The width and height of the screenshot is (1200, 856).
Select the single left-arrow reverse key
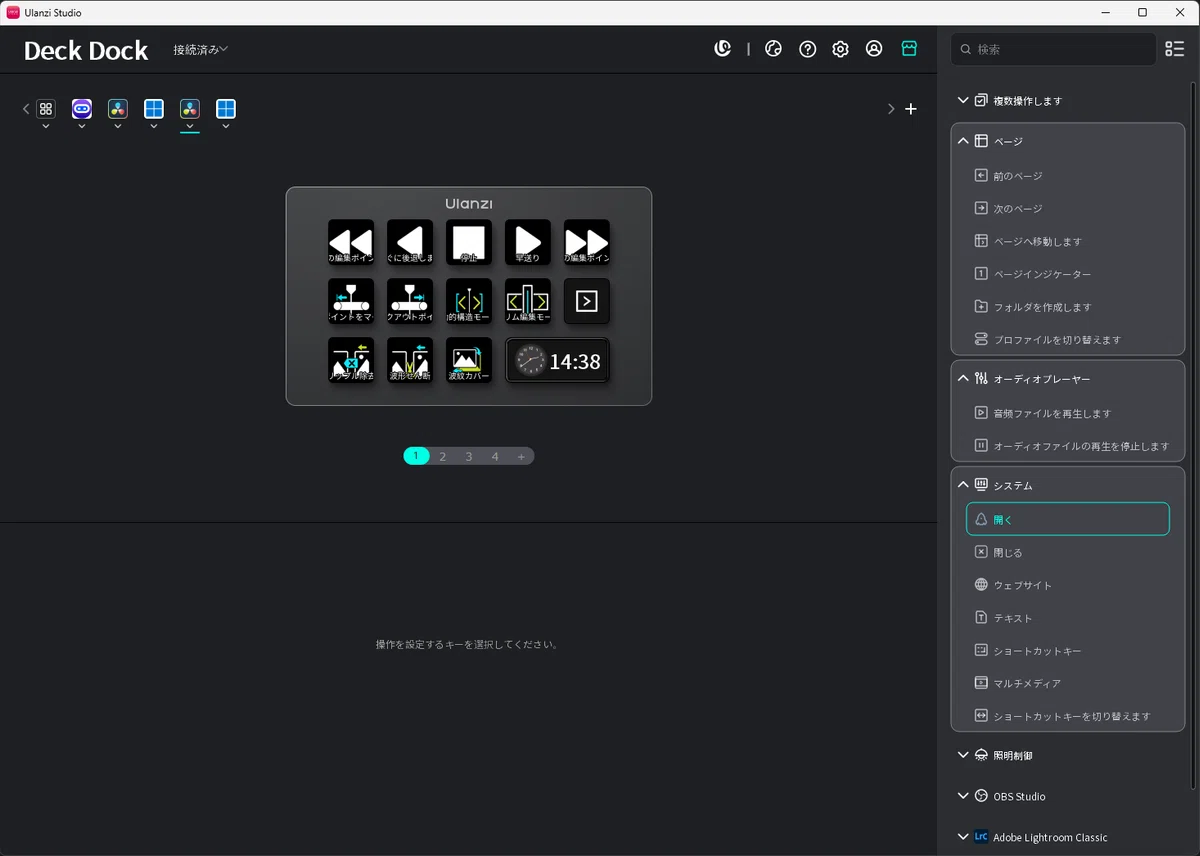point(410,242)
